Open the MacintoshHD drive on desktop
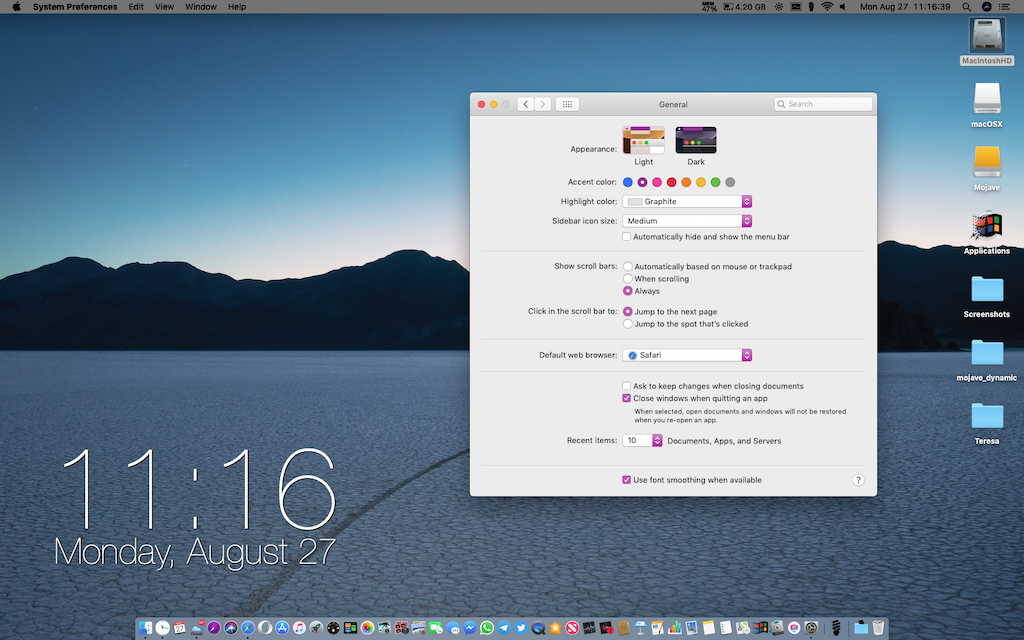The width and height of the screenshot is (1024, 640). [x=987, y=42]
